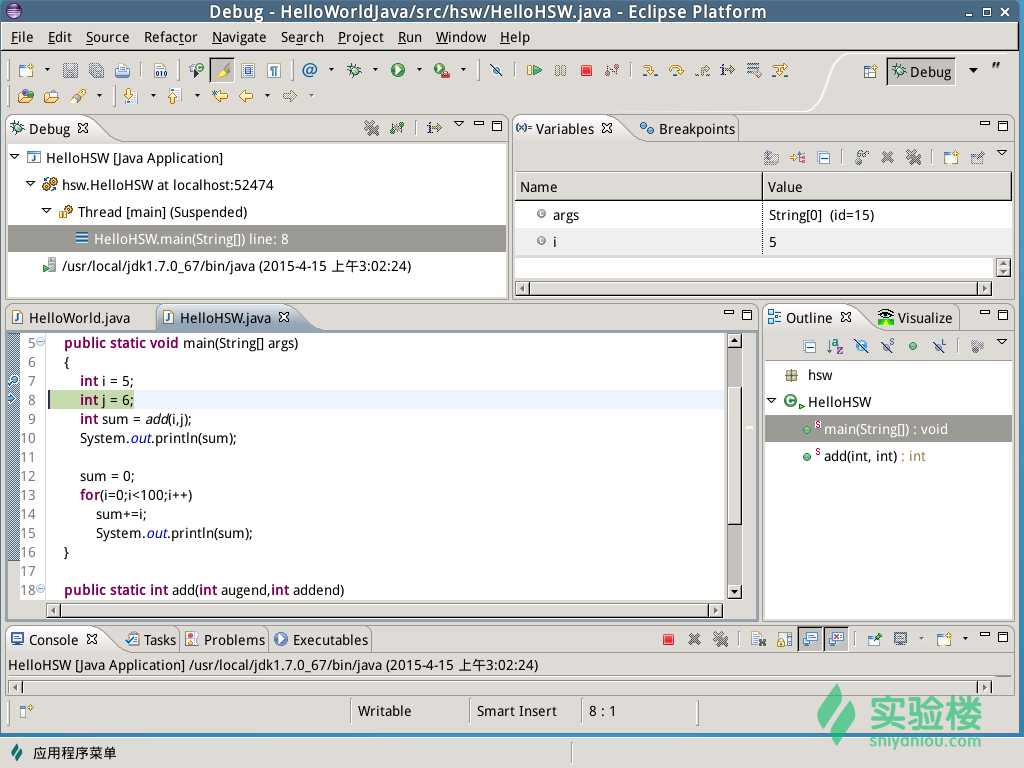This screenshot has width=1024, height=768.
Task: Click Remove All Terminated Launches in Console
Action: (x=720, y=639)
